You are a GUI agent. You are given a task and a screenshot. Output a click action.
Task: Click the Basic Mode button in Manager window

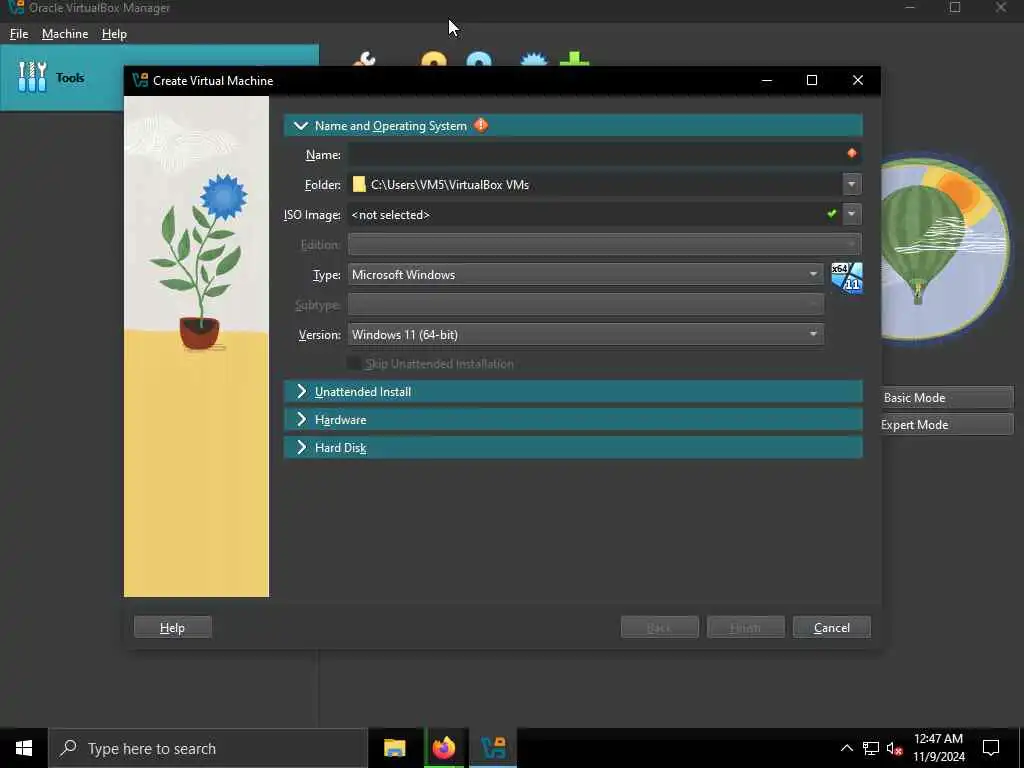(x=947, y=398)
